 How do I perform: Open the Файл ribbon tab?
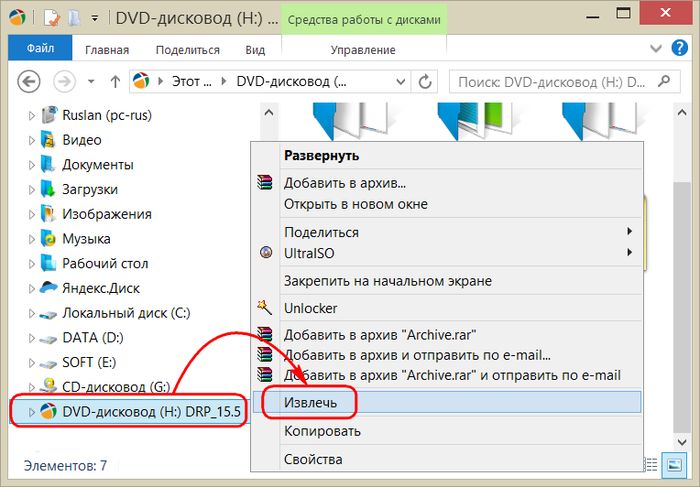tap(41, 49)
